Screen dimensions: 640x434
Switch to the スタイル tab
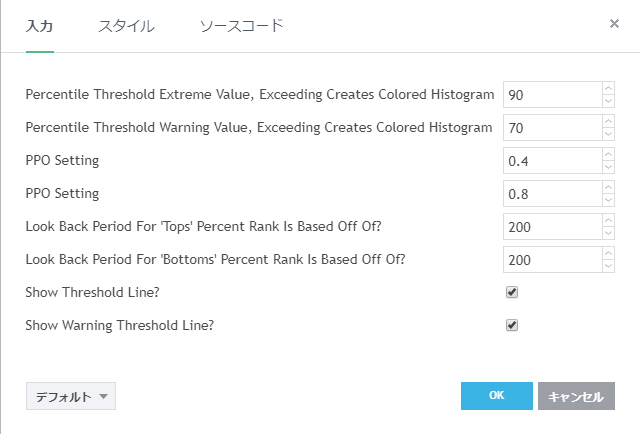(x=126, y=27)
